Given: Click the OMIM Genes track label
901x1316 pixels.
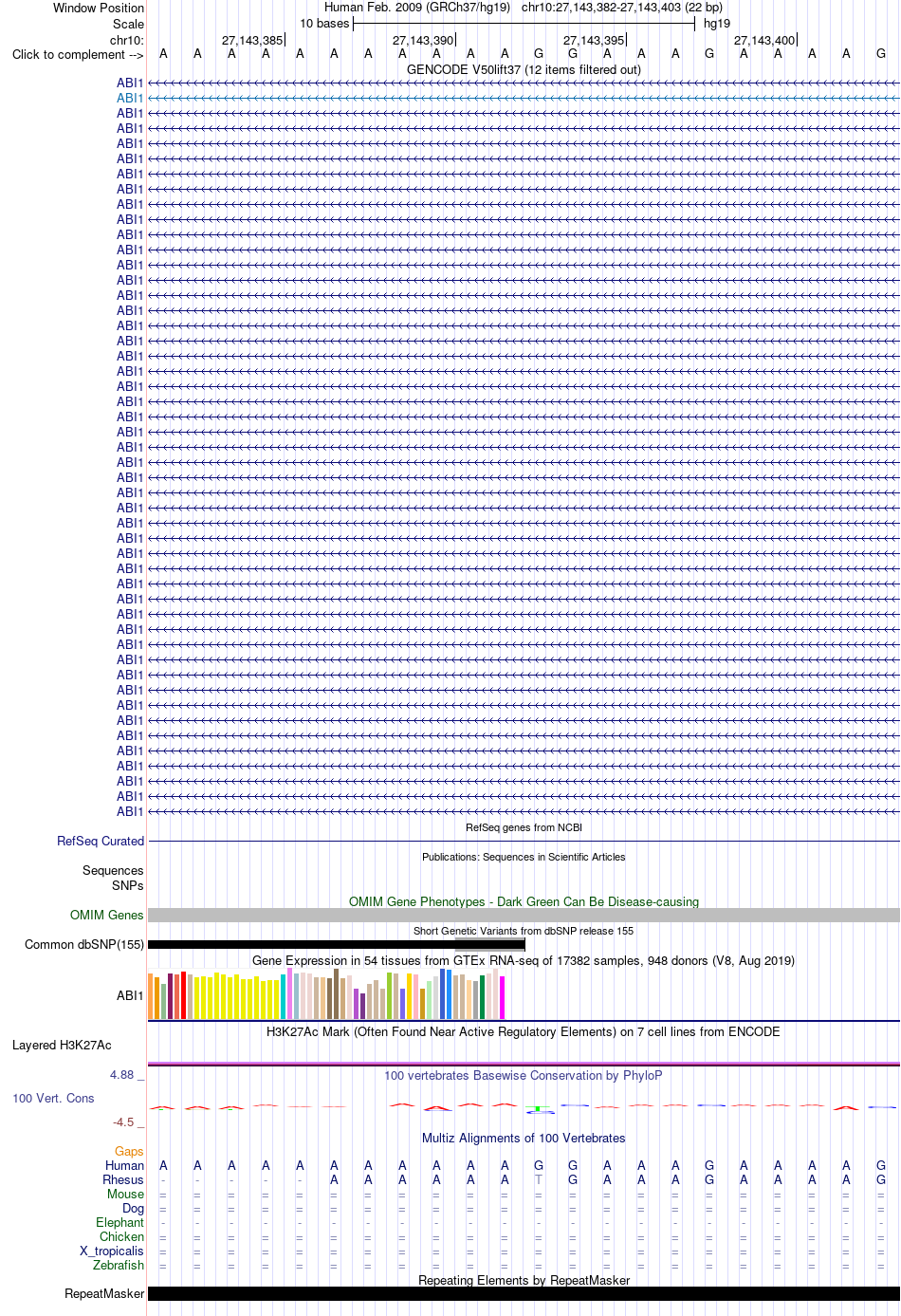Looking at the screenshot, I should click(107, 916).
